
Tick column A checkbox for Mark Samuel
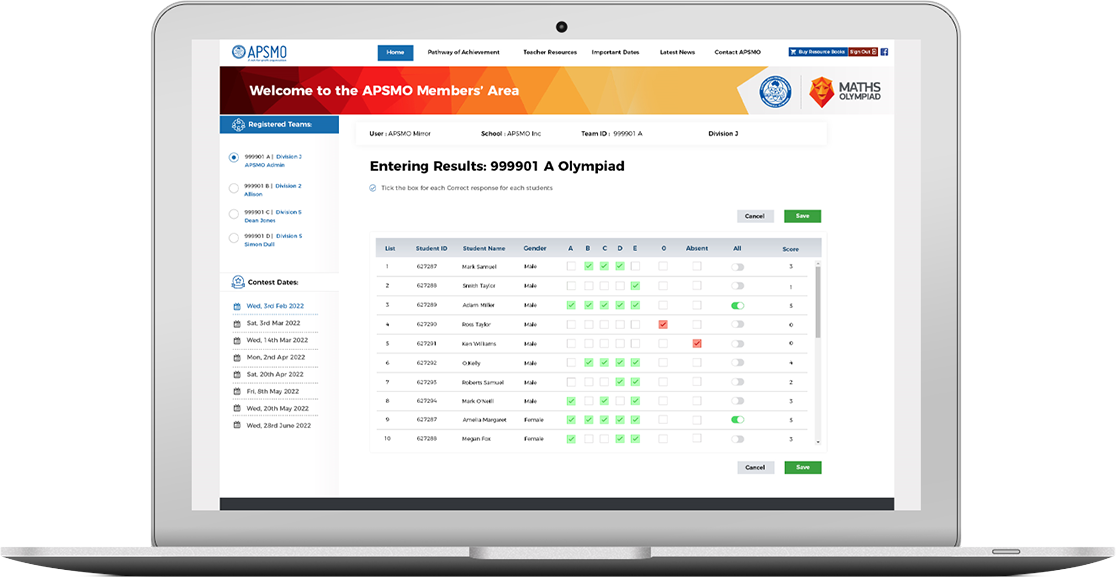(x=571, y=267)
